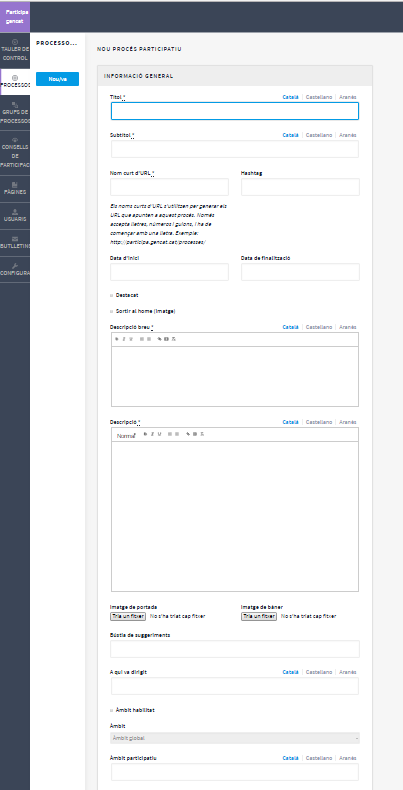The image size is (403, 790).
Task: Click Tria un fitxer for Imatge de portada
Action: click(x=128, y=616)
